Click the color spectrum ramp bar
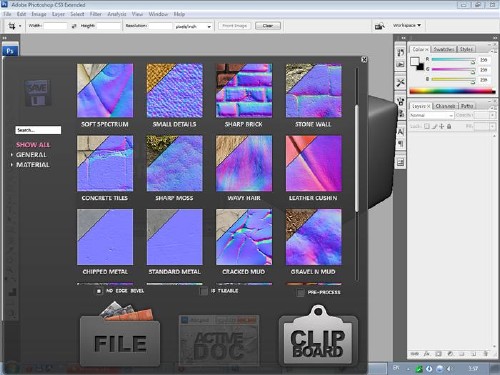This screenshot has width=500, height=375. click(452, 91)
